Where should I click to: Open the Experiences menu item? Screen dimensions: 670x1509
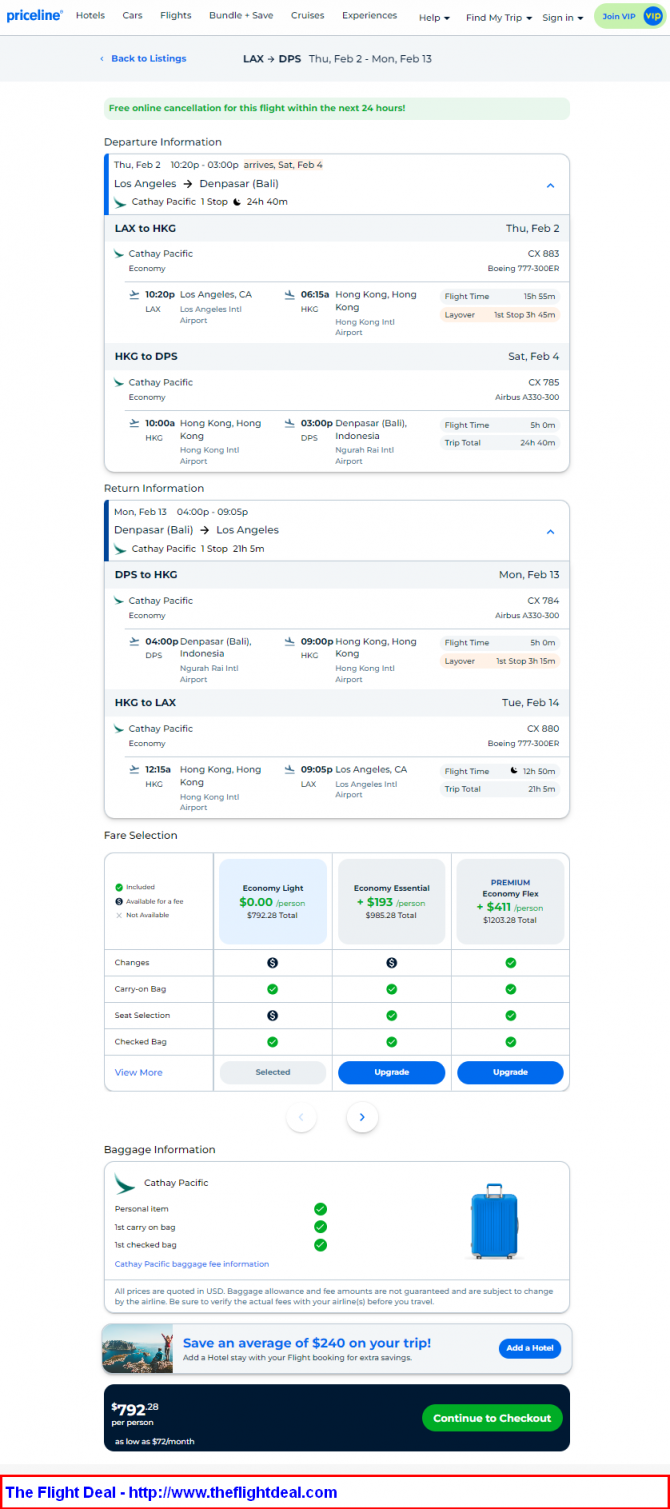[x=369, y=16]
